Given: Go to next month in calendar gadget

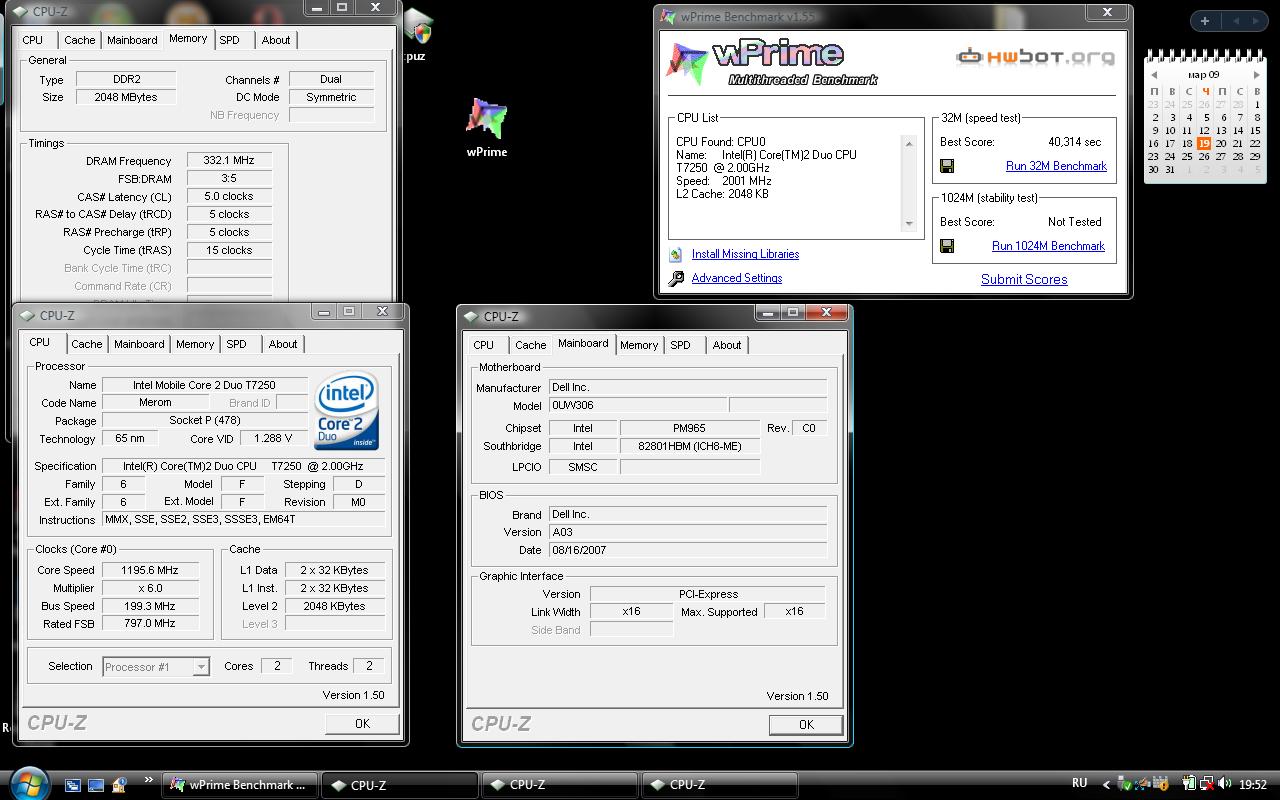Looking at the screenshot, I should (x=1257, y=75).
